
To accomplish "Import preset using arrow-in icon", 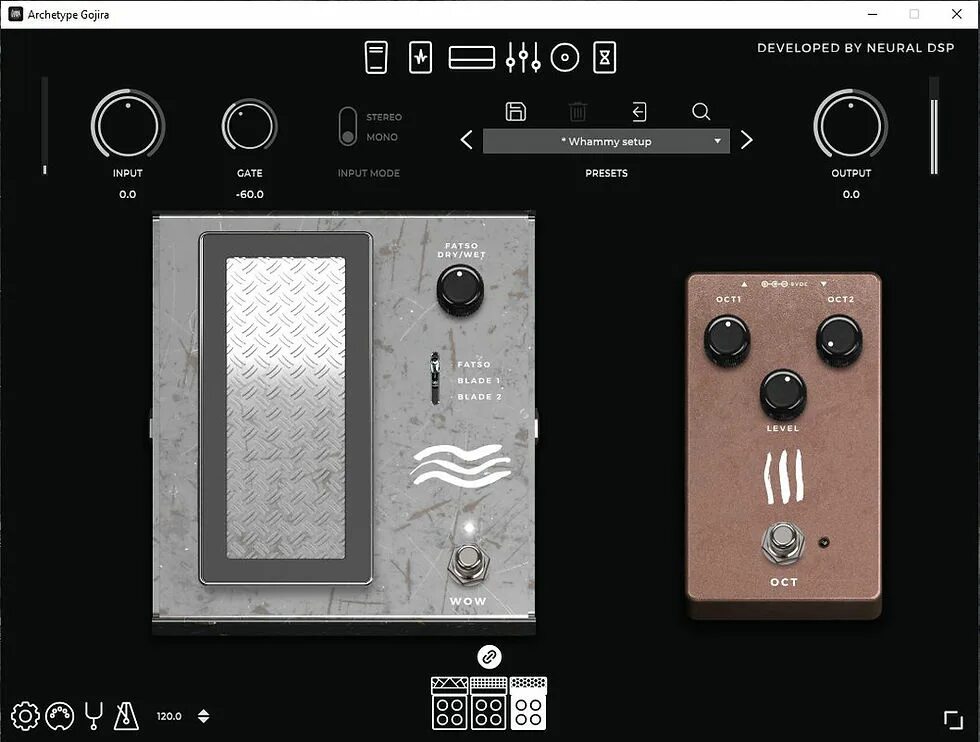I will click(x=639, y=112).
